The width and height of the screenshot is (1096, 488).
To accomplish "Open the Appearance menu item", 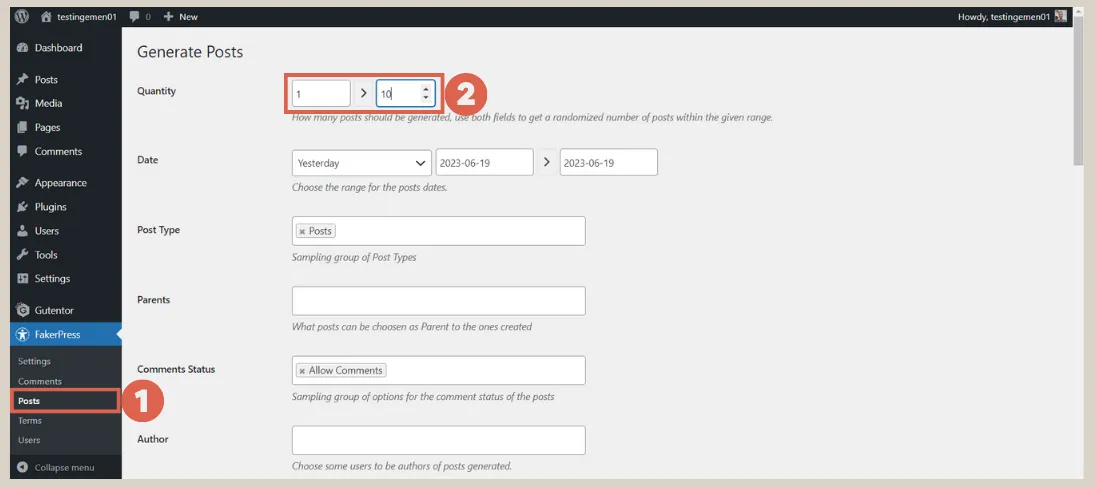I will click(61, 182).
